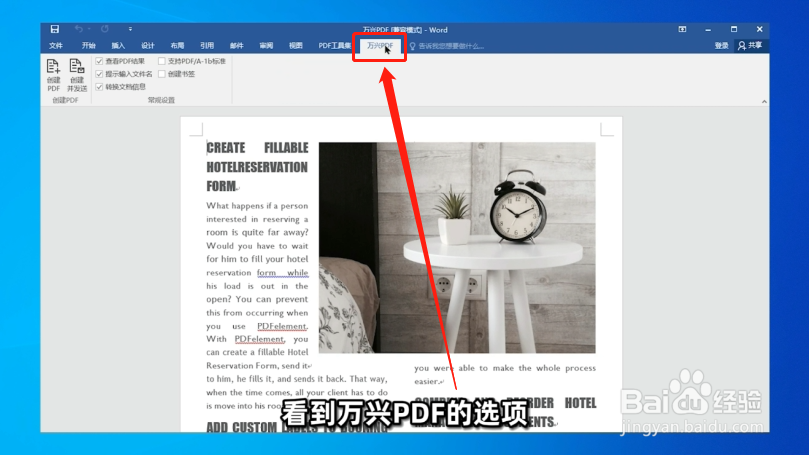Click the text 'What happens if a person'

257,205
